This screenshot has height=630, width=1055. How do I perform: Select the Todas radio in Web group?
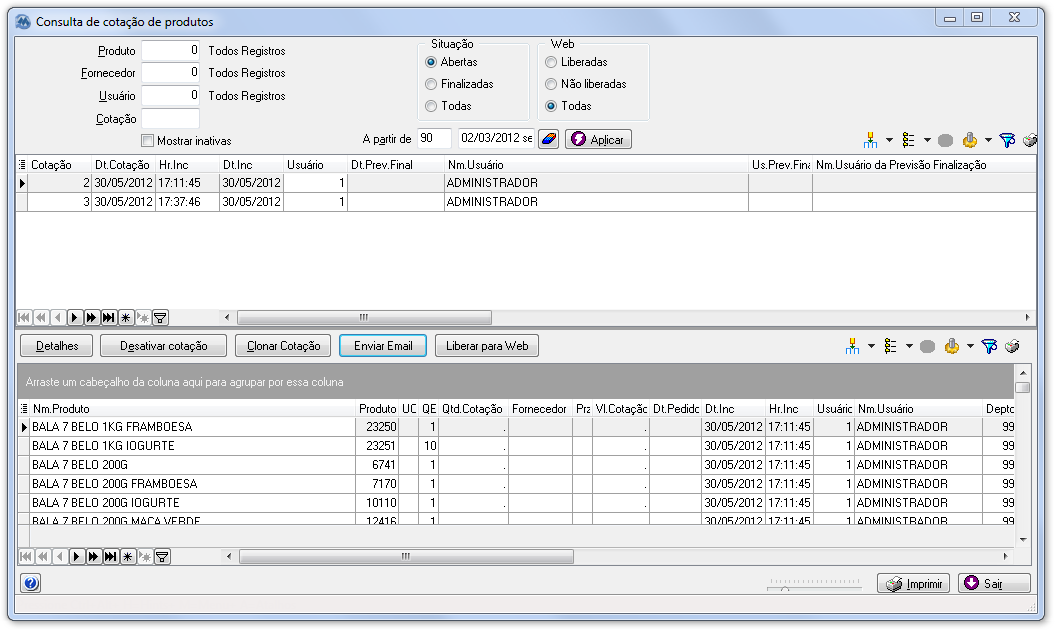click(551, 106)
